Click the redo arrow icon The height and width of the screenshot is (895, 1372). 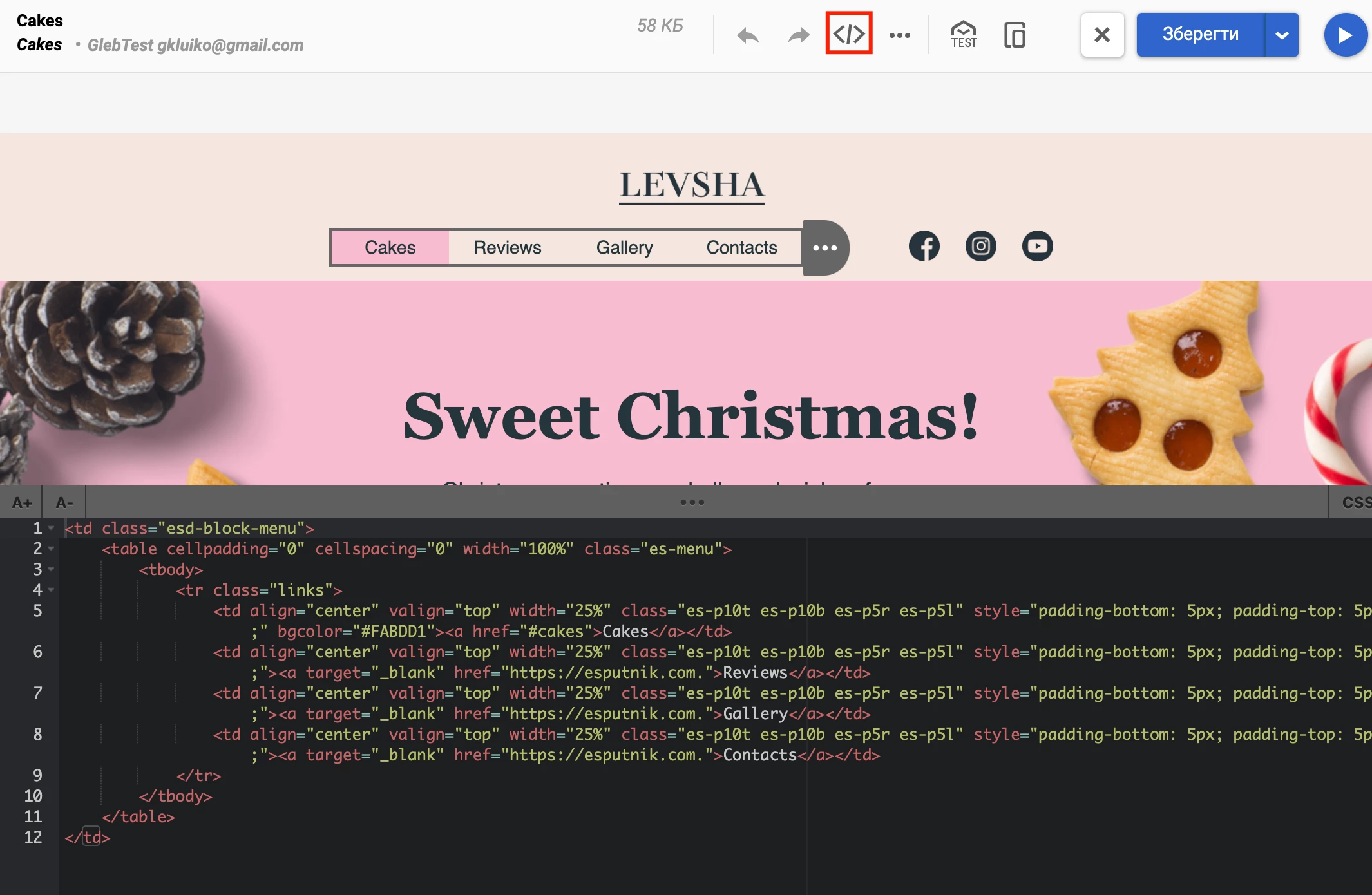click(799, 35)
